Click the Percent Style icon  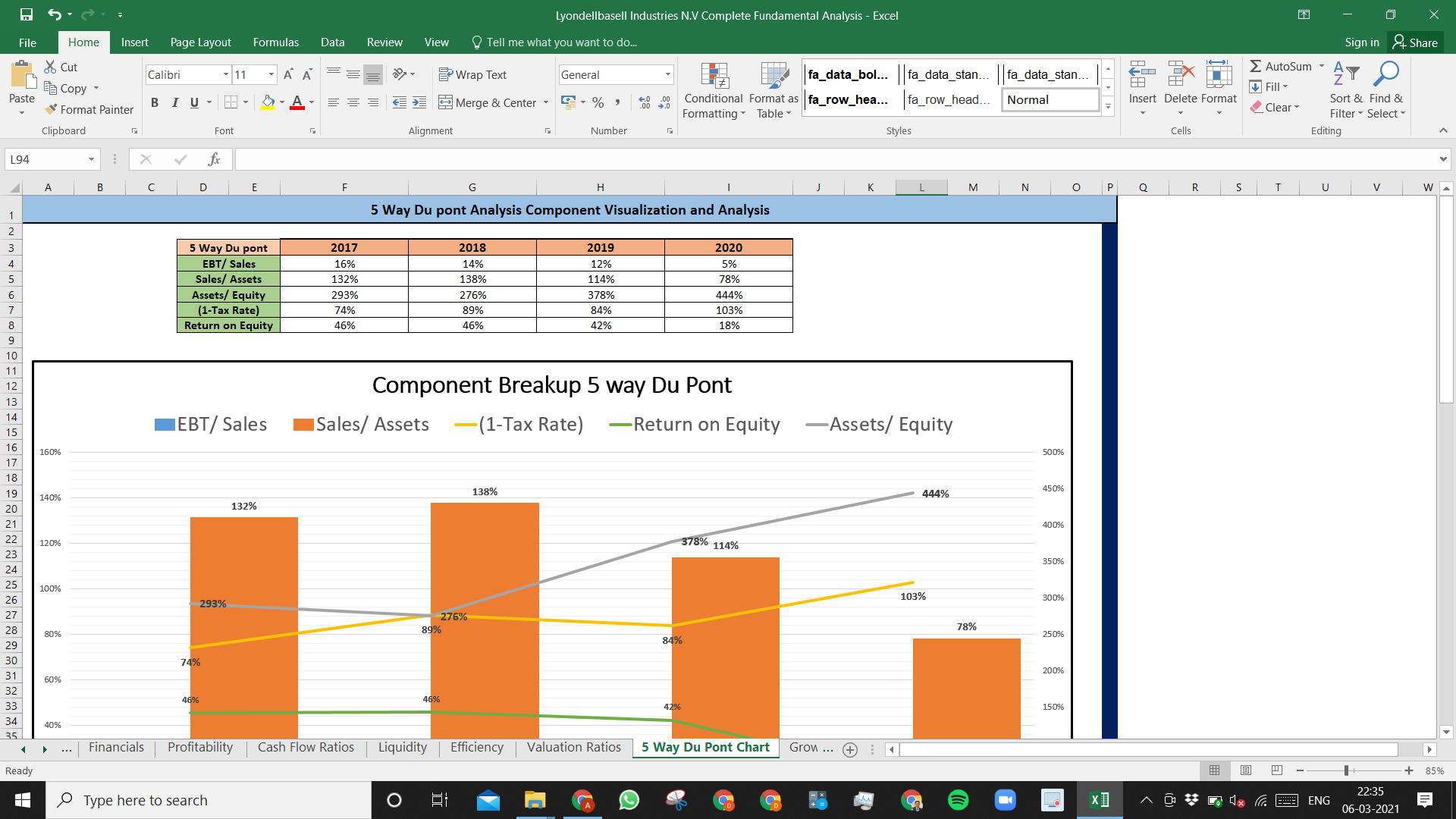coord(598,102)
